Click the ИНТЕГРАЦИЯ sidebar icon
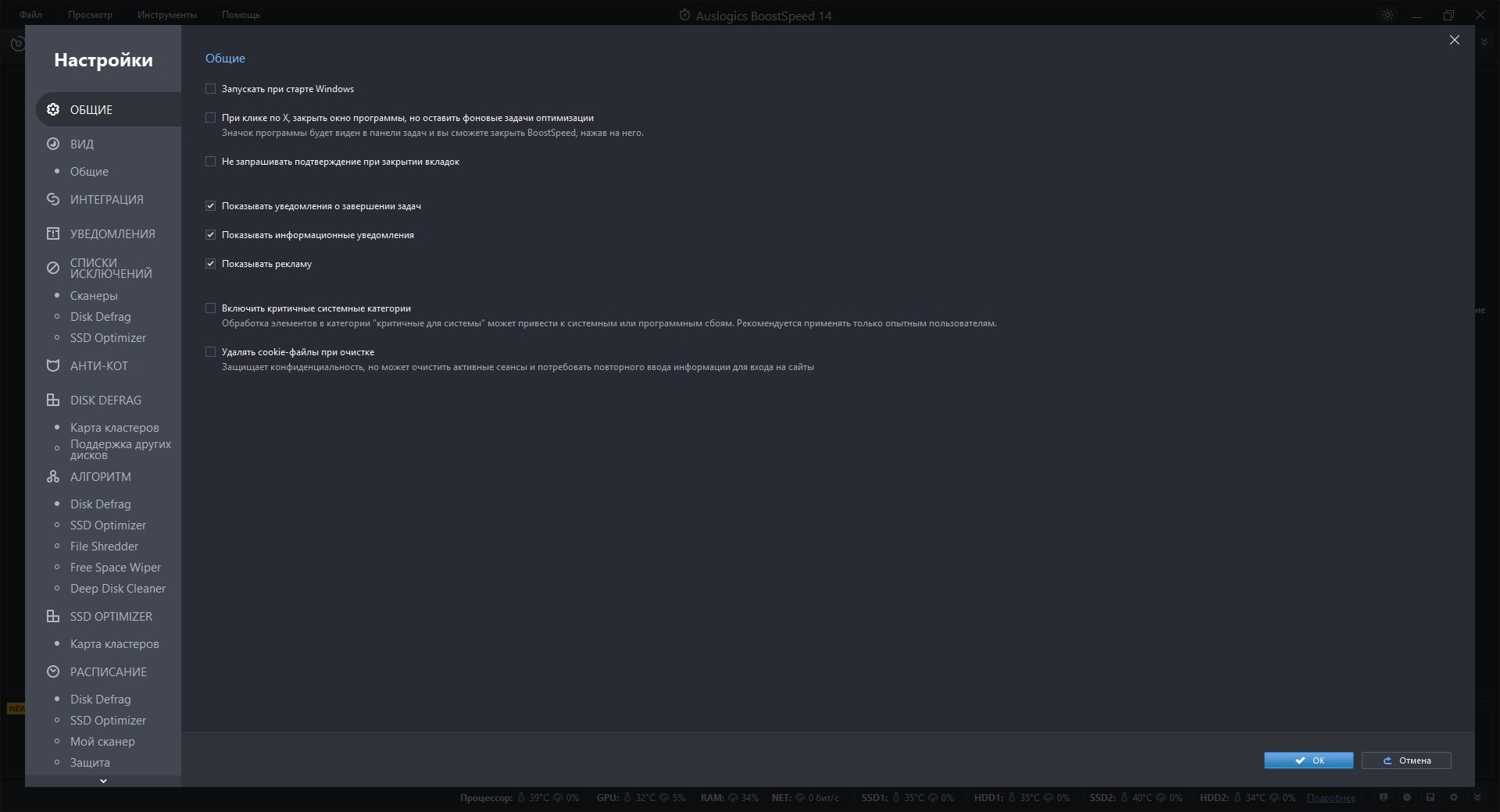Viewport: 1500px width, 812px height. 53,199
